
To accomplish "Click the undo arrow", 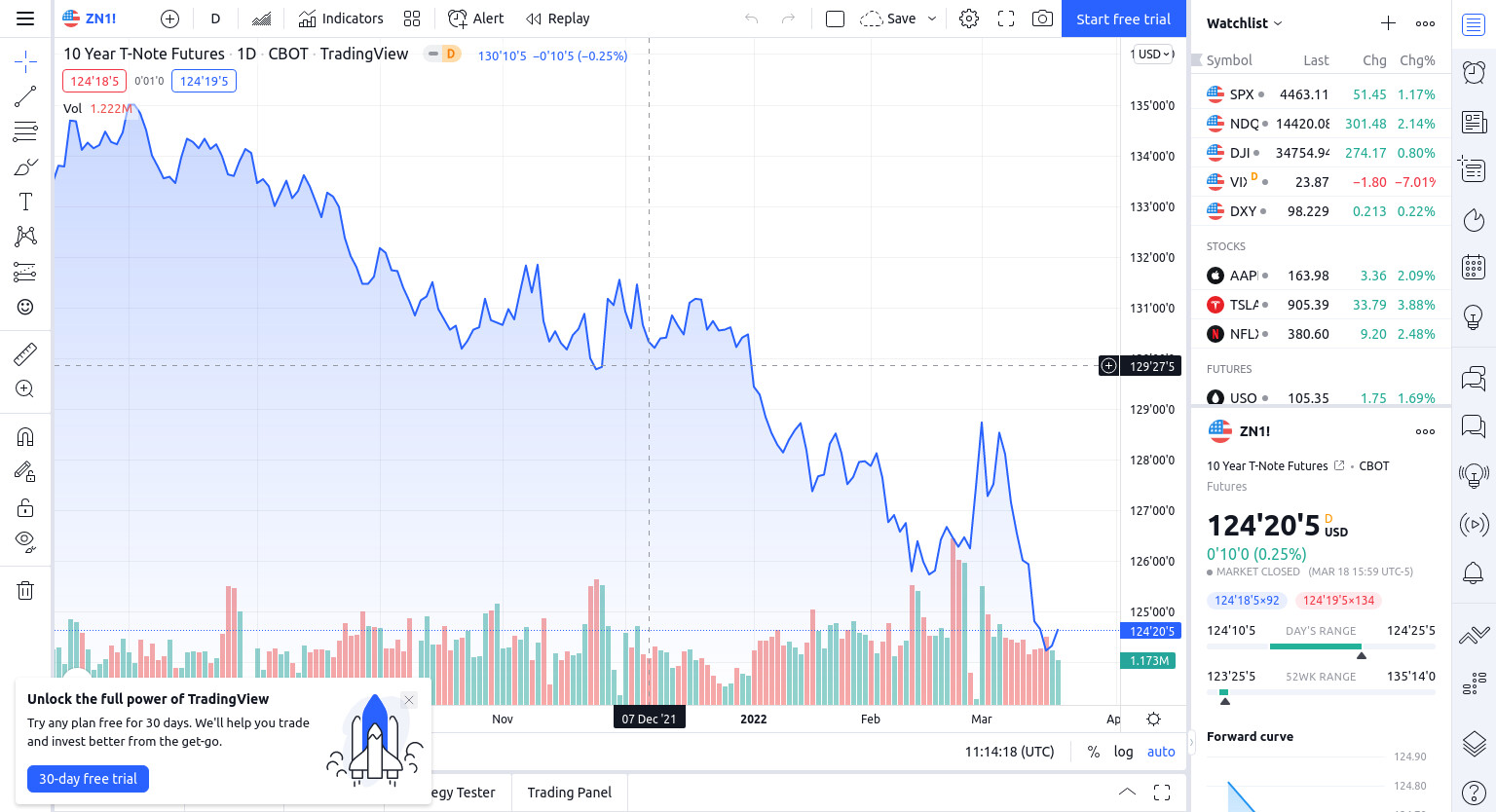I will coord(751,18).
